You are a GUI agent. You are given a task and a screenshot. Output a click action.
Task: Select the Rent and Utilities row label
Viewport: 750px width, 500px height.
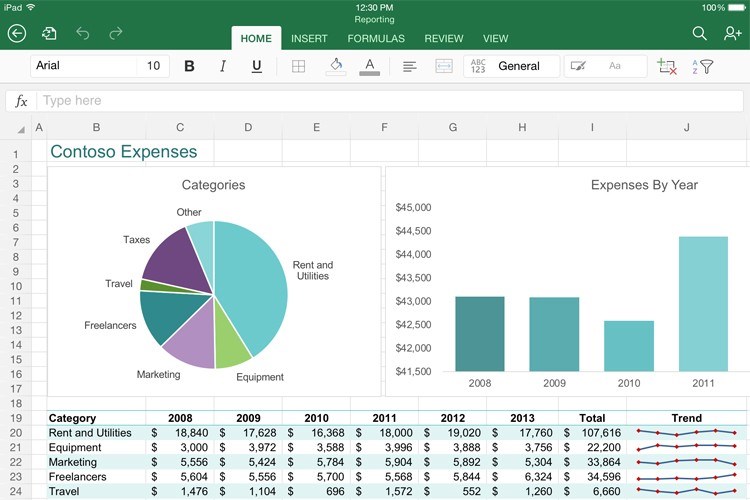point(90,433)
